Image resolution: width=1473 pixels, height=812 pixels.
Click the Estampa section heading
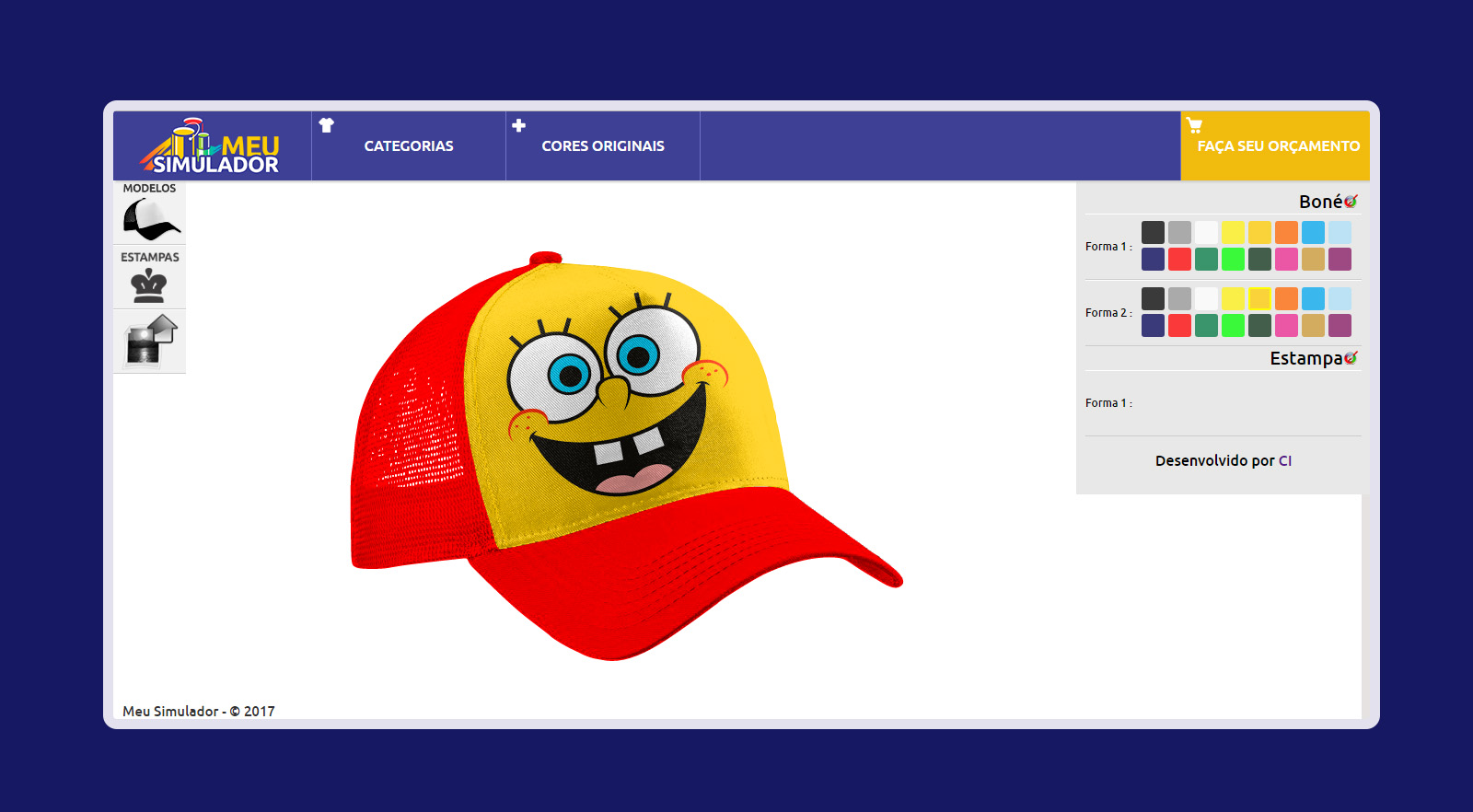click(x=1305, y=358)
